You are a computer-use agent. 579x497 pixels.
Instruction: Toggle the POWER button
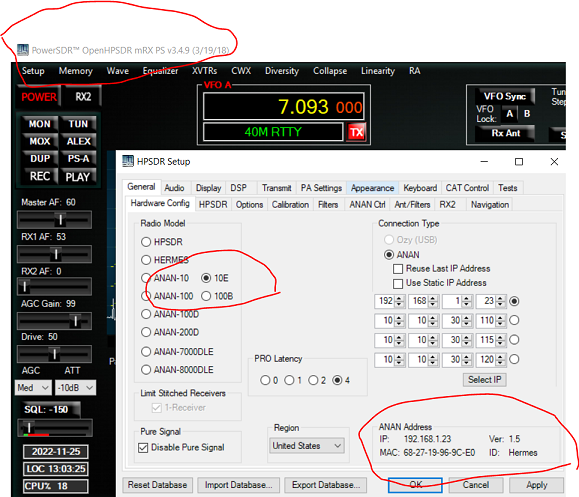click(x=39, y=97)
